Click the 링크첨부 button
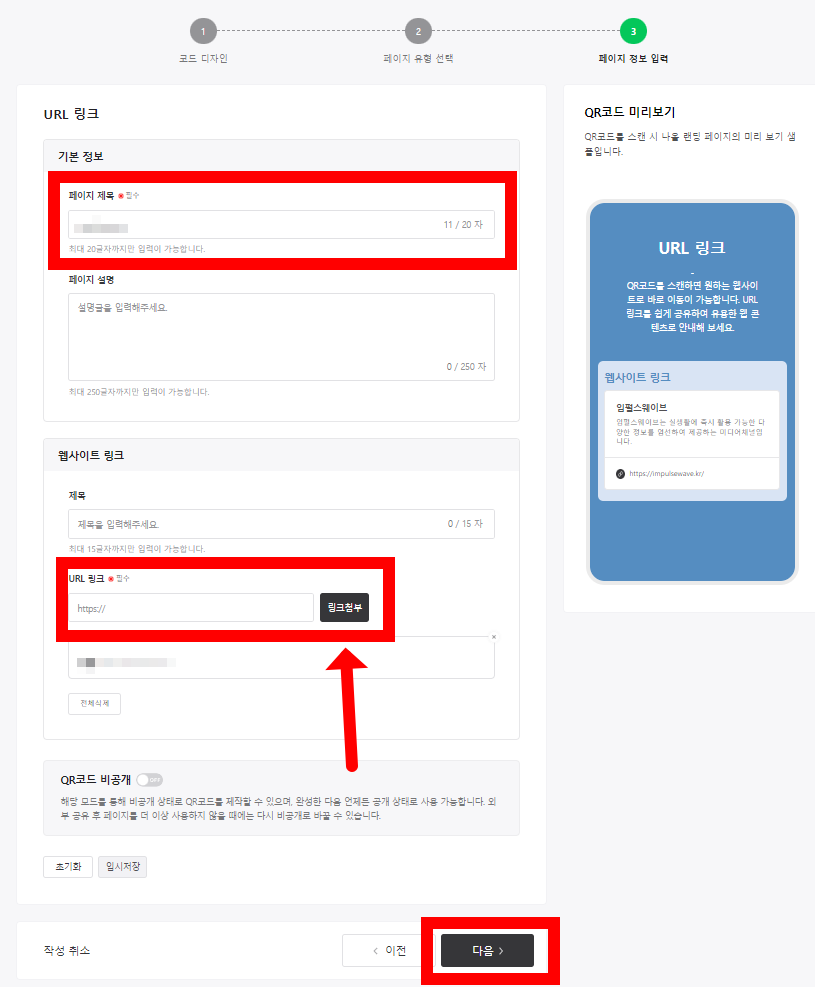Viewport: 815px width, 987px height. pyautogui.click(x=344, y=607)
